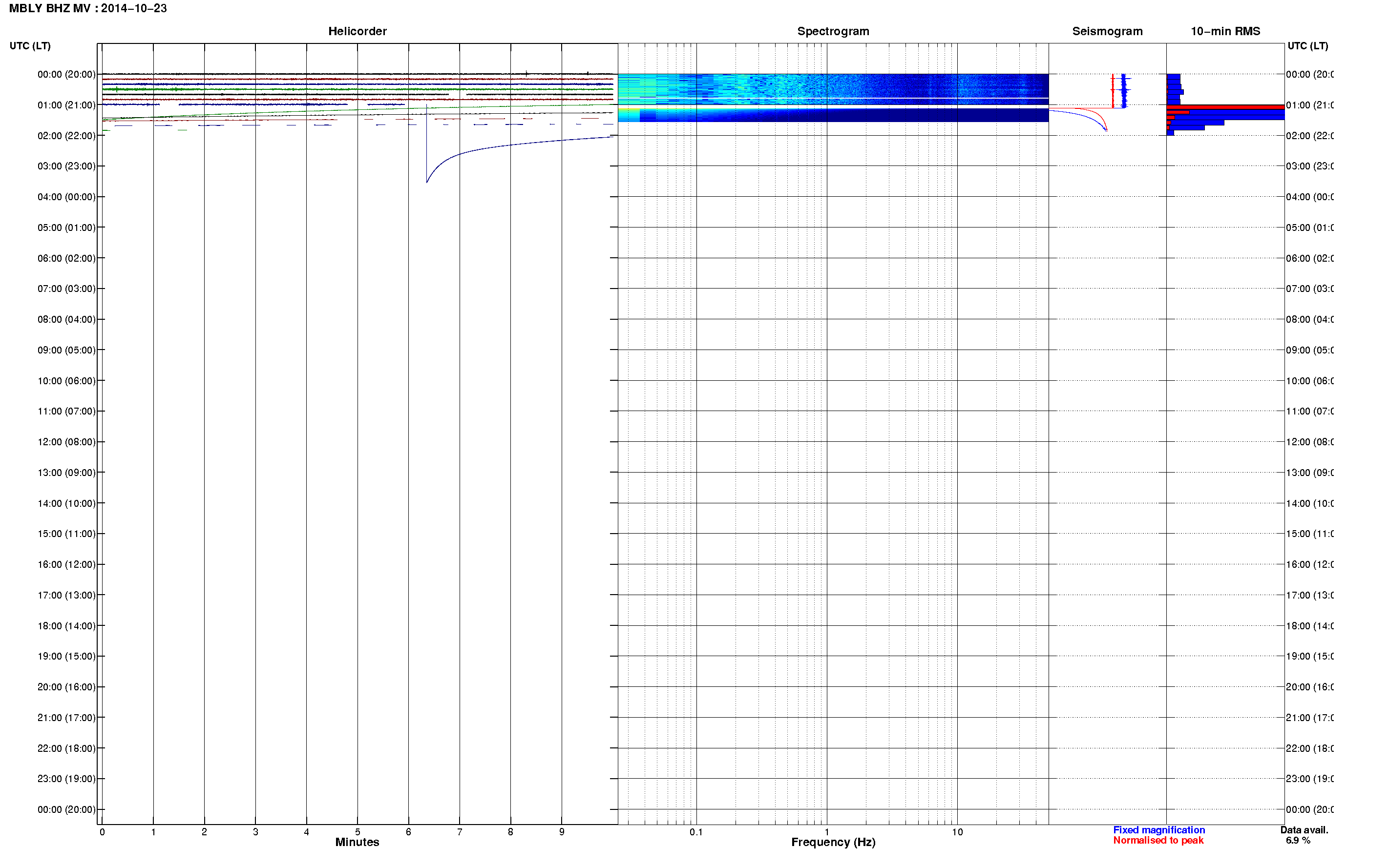Image resolution: width=1389 pixels, height=868 pixels.
Task: Click the blue seismogram trace near 00:30
Action: pos(1124,89)
